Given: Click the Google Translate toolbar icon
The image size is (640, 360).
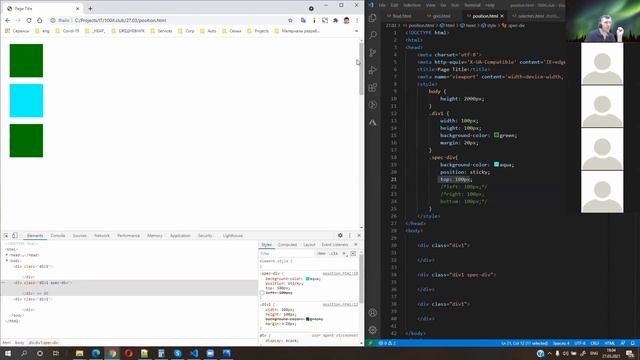Looking at the screenshot, I should pos(303,20).
